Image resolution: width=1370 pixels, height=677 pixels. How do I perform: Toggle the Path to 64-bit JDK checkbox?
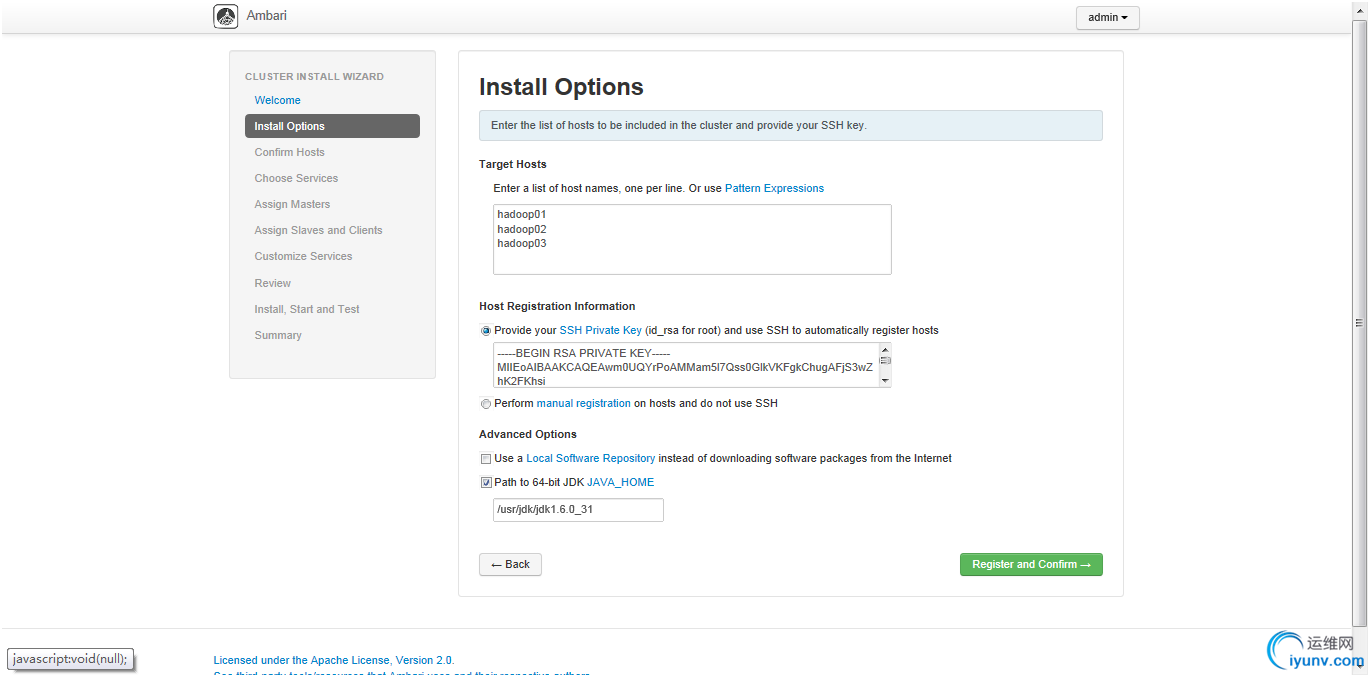pos(486,483)
